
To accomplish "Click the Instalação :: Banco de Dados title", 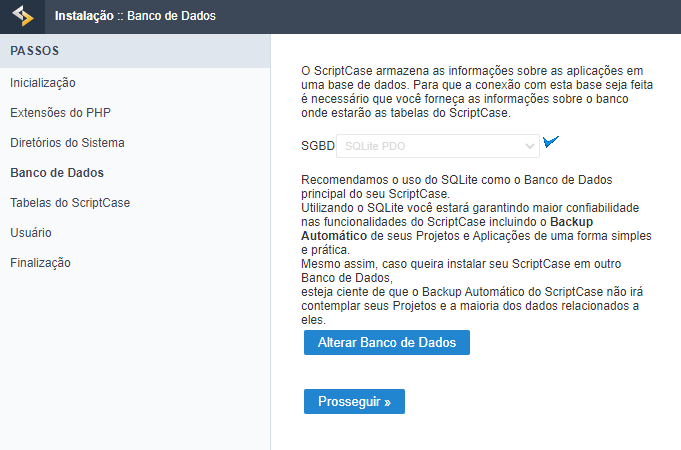I will [x=135, y=16].
